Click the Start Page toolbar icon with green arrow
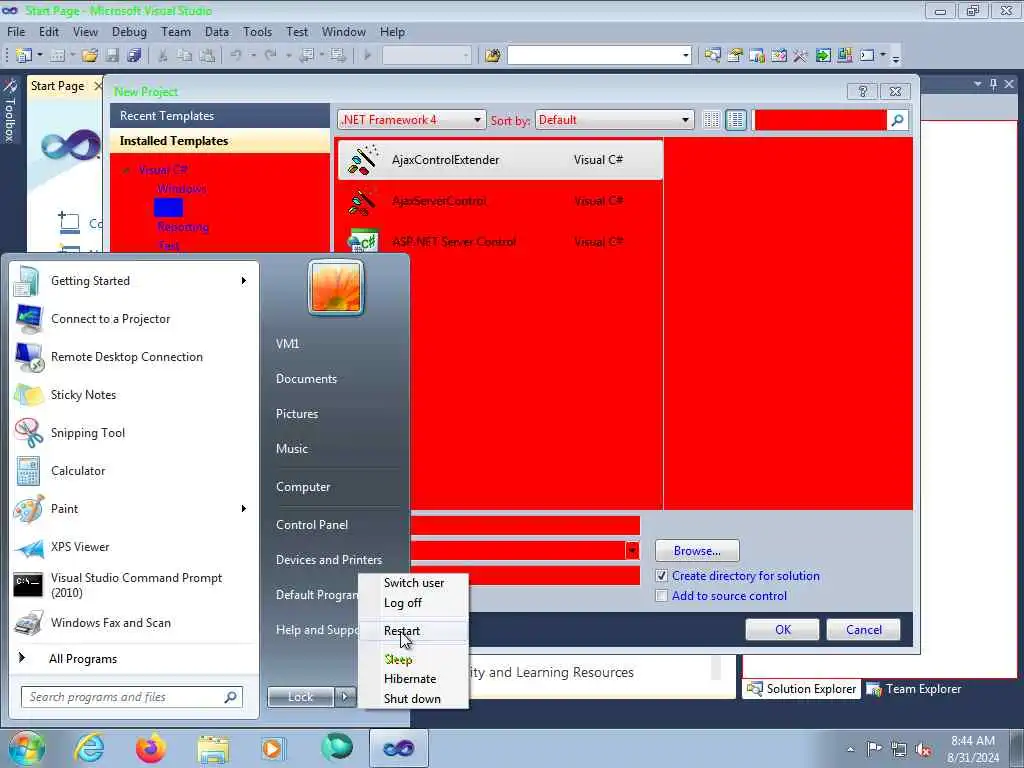 (823, 56)
